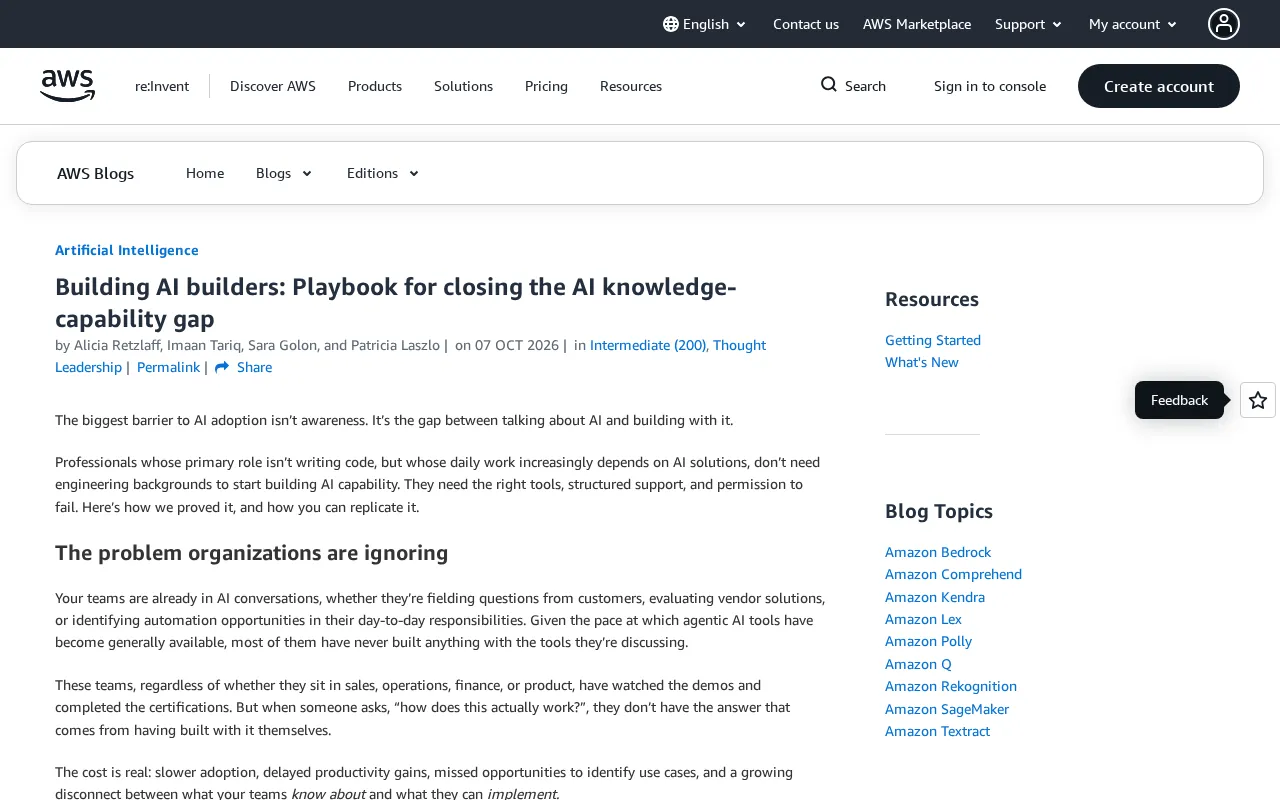Expand the My account dropdown
This screenshot has width=1280, height=800.
pyautogui.click(x=1134, y=24)
